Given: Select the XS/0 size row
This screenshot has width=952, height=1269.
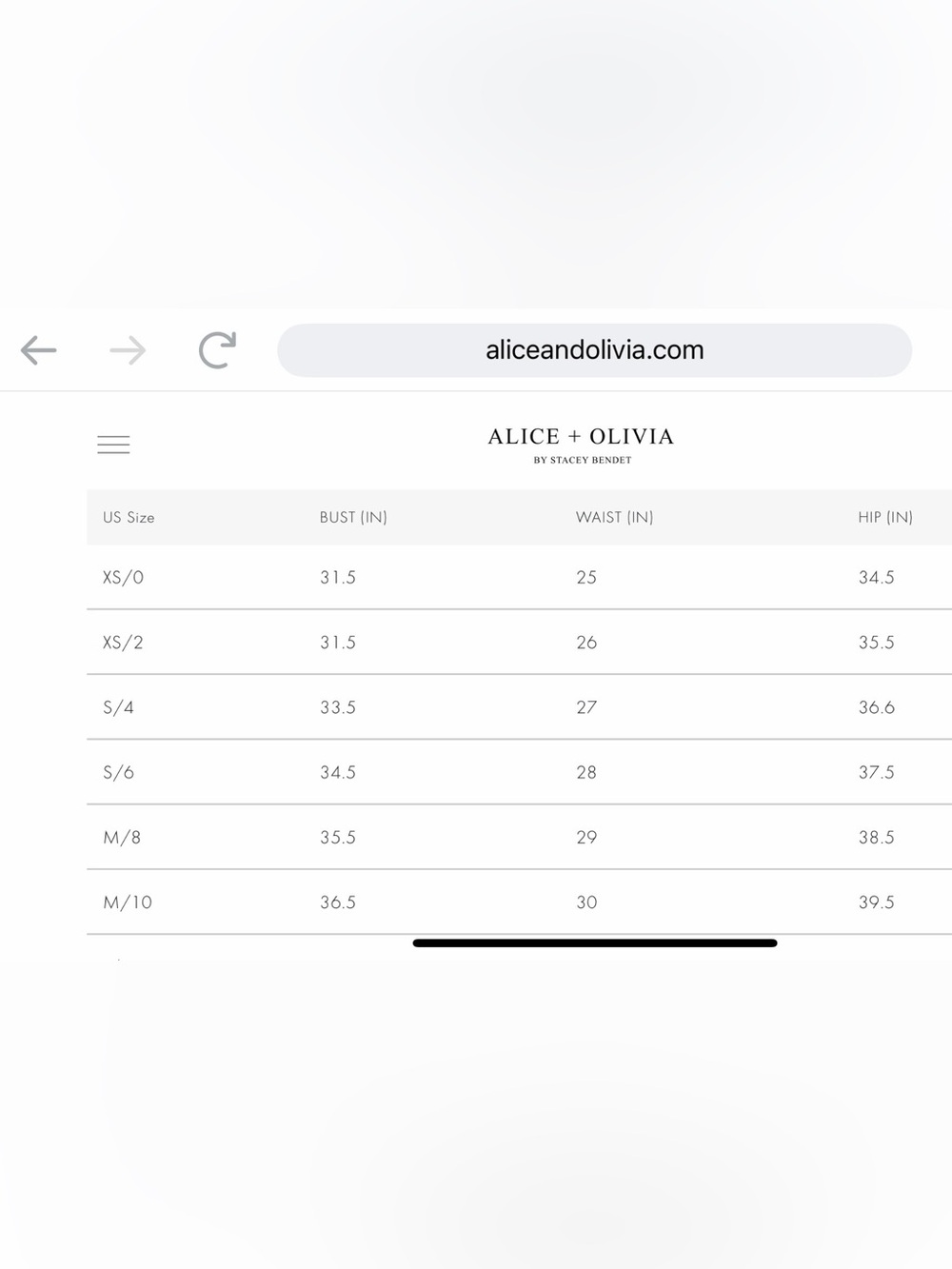Looking at the screenshot, I should [519, 577].
